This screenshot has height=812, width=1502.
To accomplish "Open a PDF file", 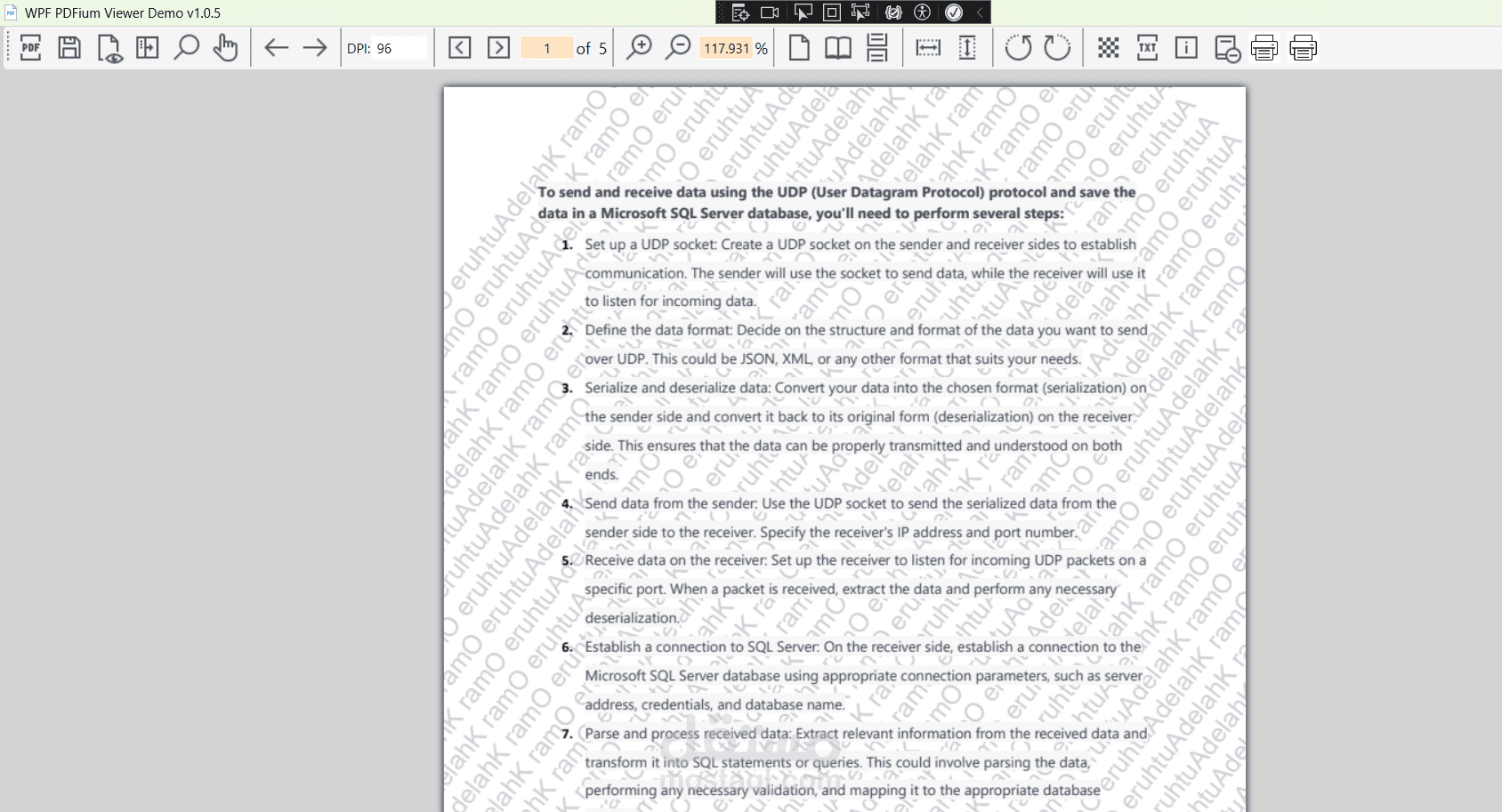I will pos(30,48).
